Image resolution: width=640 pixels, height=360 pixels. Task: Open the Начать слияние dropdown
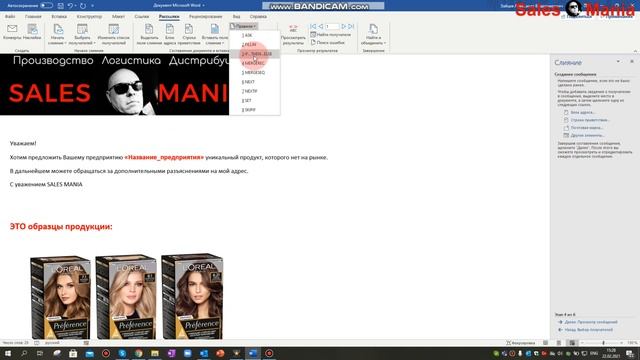pyautogui.click(x=58, y=34)
